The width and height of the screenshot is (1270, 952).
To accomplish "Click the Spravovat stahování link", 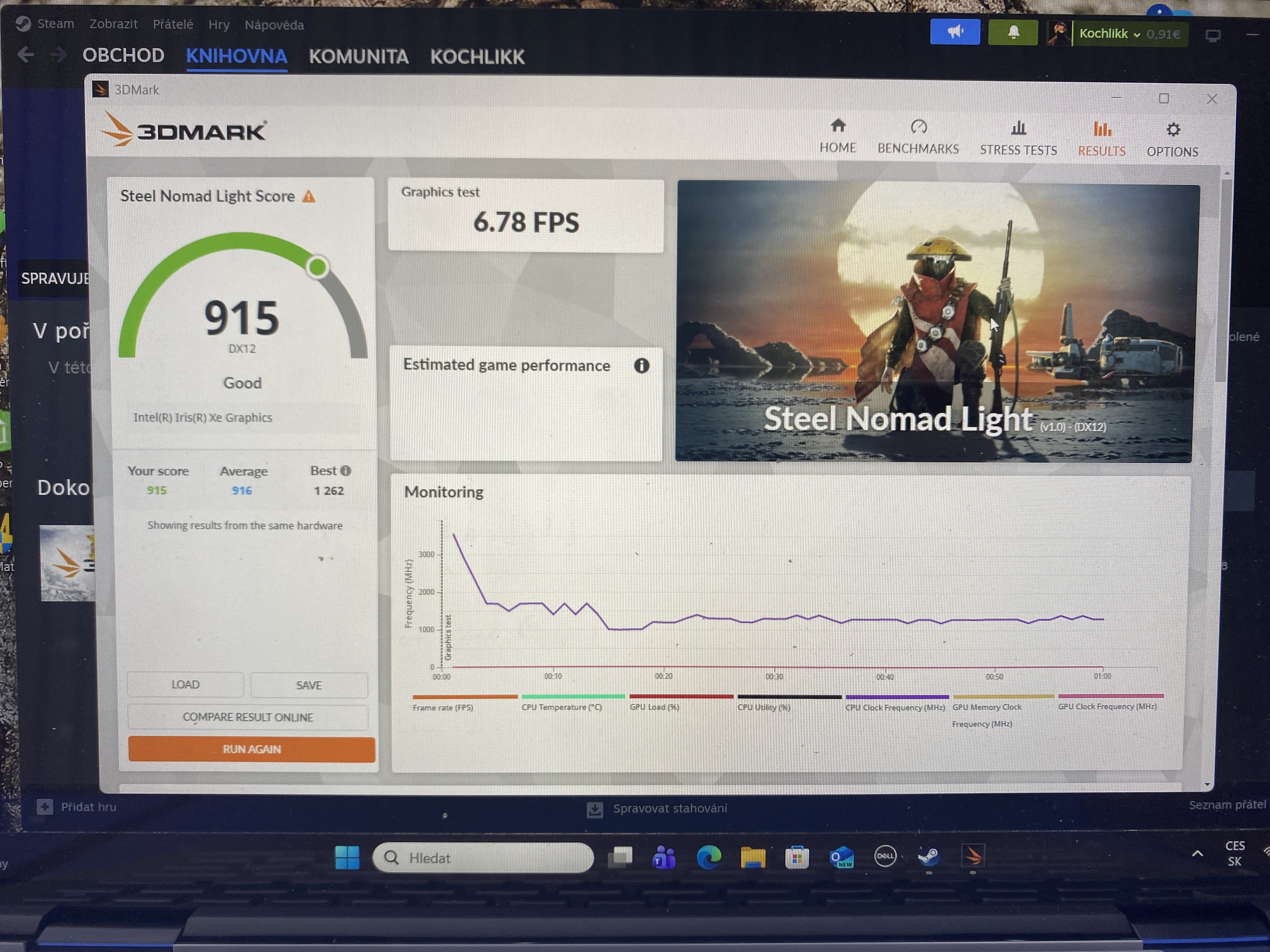I will [x=670, y=808].
